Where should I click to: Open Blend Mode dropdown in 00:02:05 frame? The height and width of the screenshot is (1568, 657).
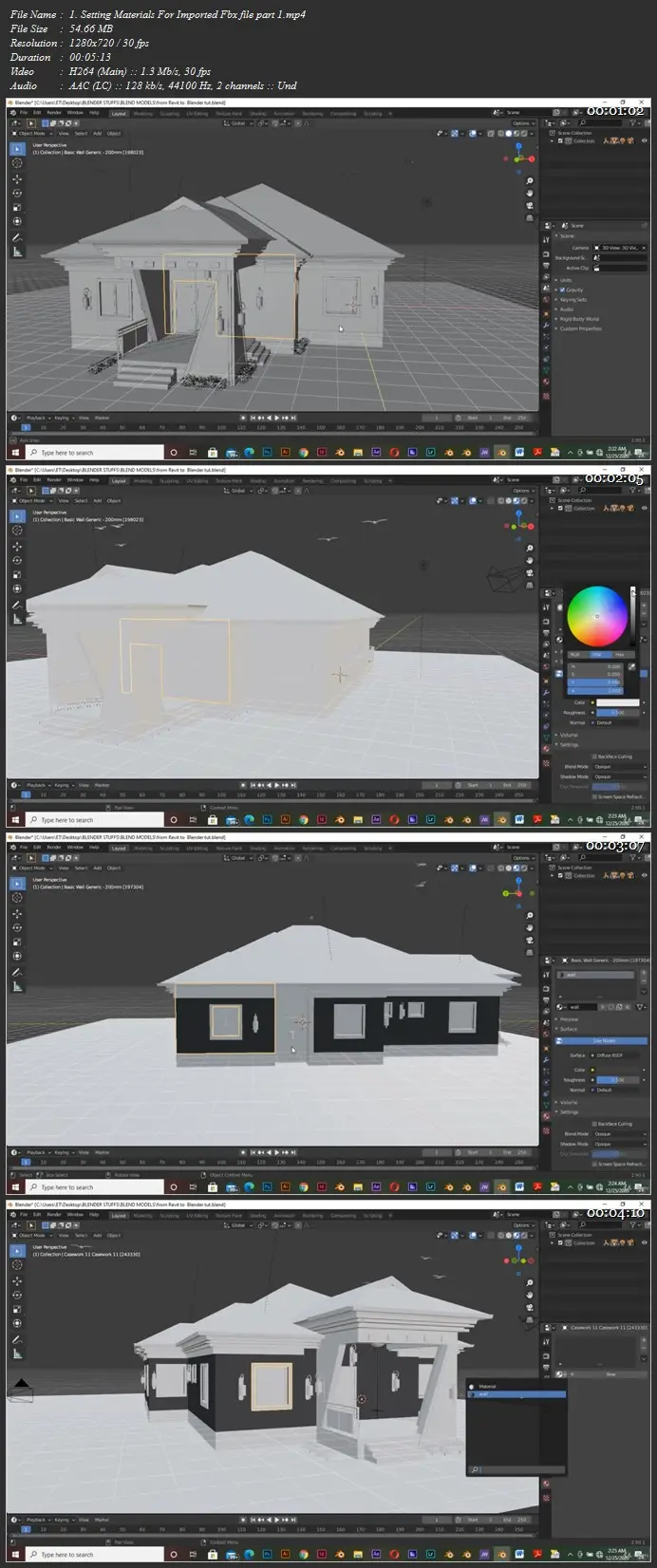[x=619, y=767]
